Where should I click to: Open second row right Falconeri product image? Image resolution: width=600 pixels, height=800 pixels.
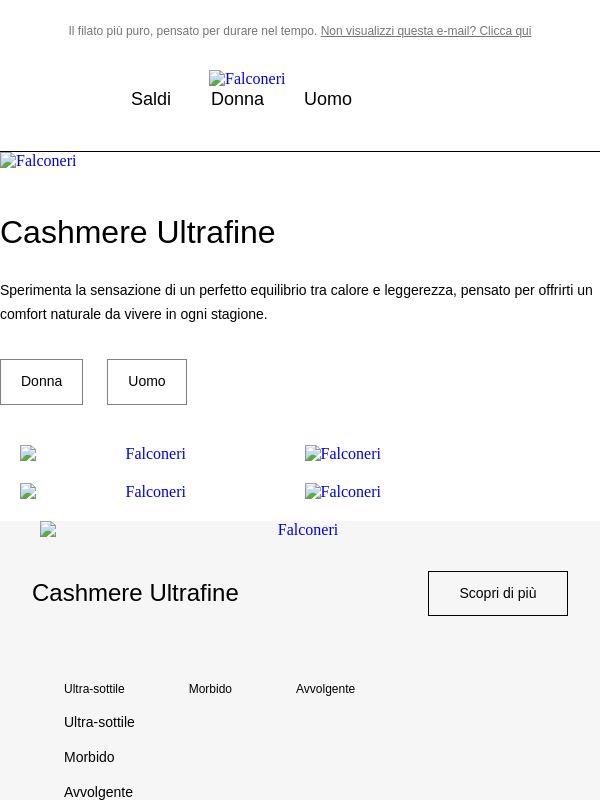(x=343, y=491)
